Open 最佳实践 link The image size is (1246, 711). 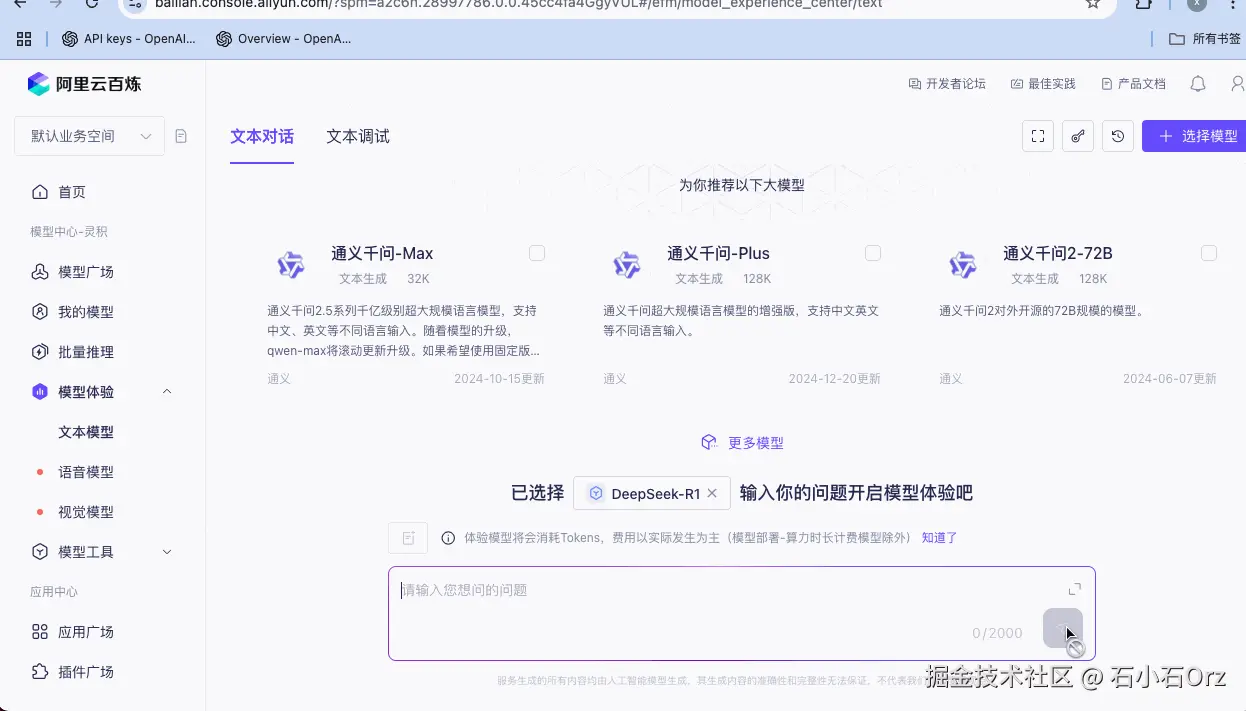click(1043, 84)
